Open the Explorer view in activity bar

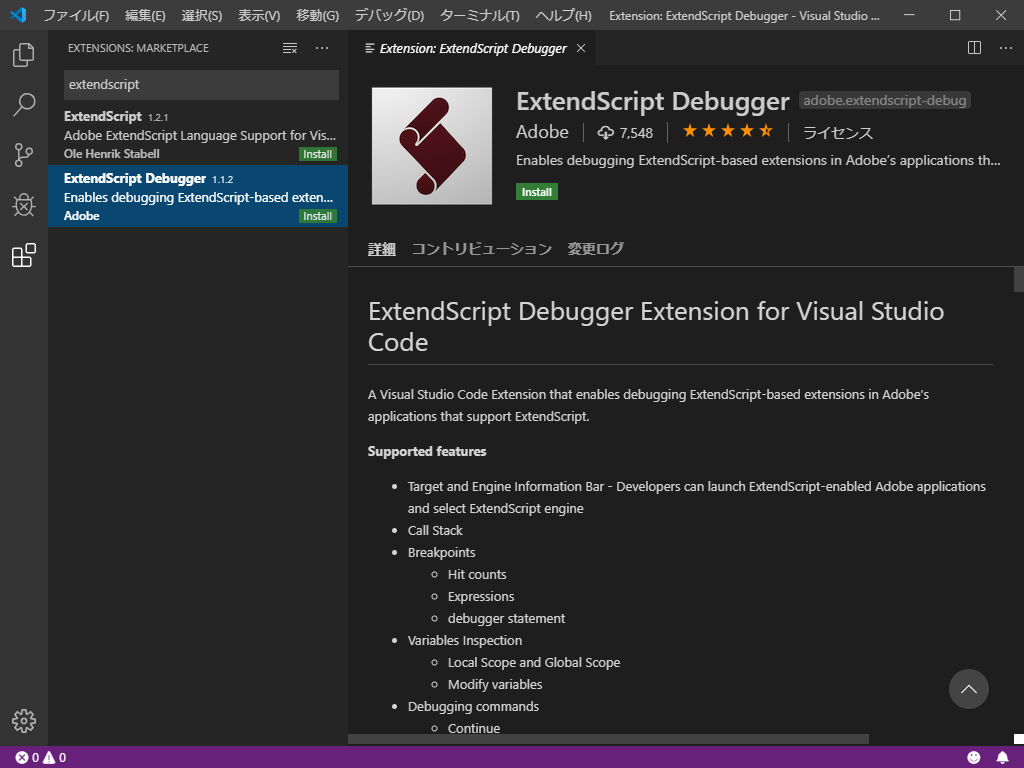24,55
